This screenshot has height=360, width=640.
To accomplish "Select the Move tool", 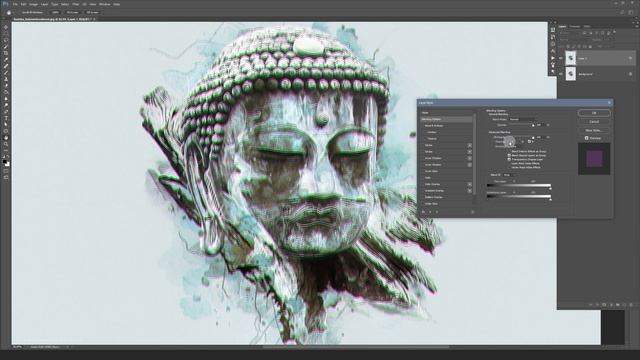I will 6,27.
